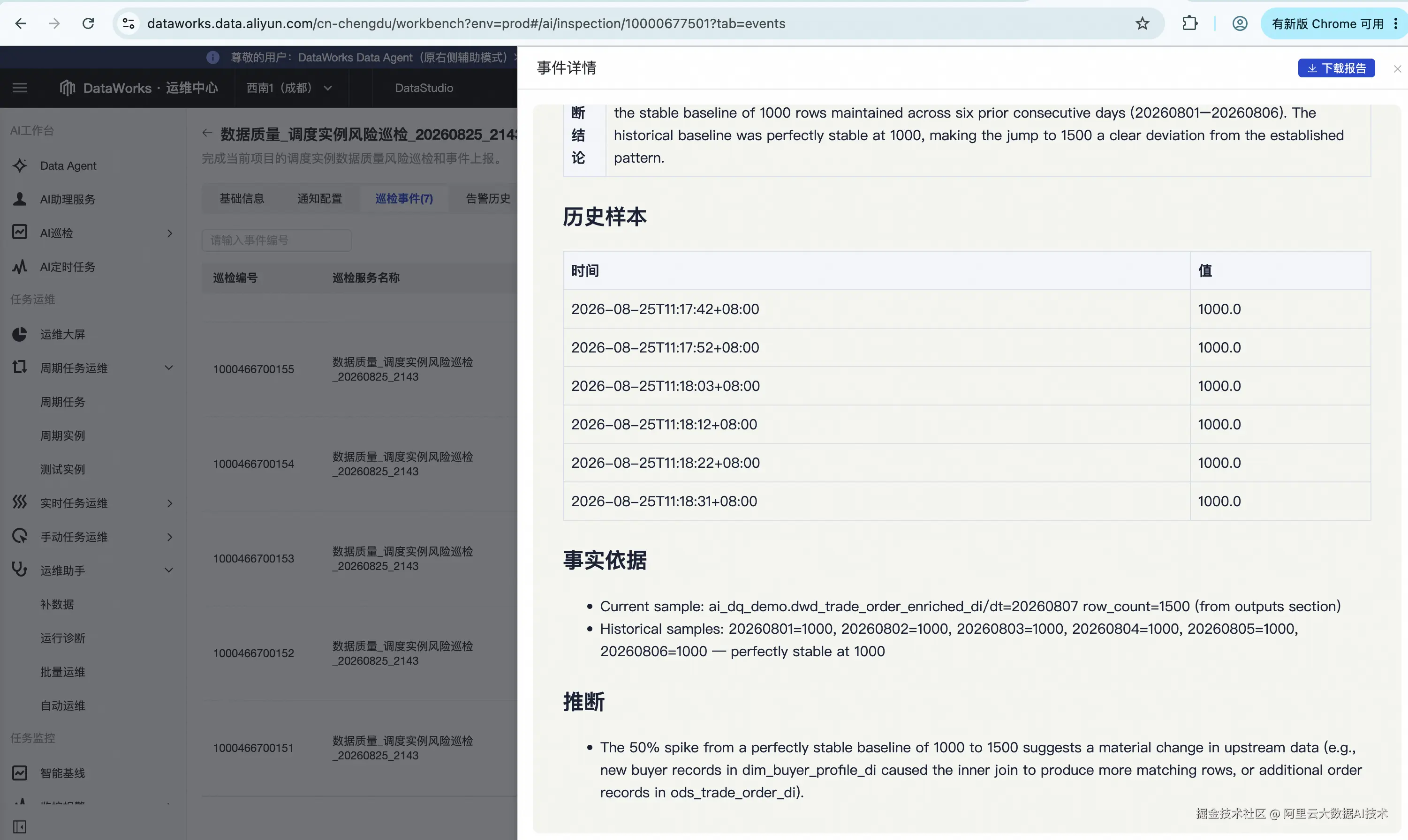The height and width of the screenshot is (840, 1408).
Task: Open AI定时任务 in the sidebar
Action: tap(68, 266)
